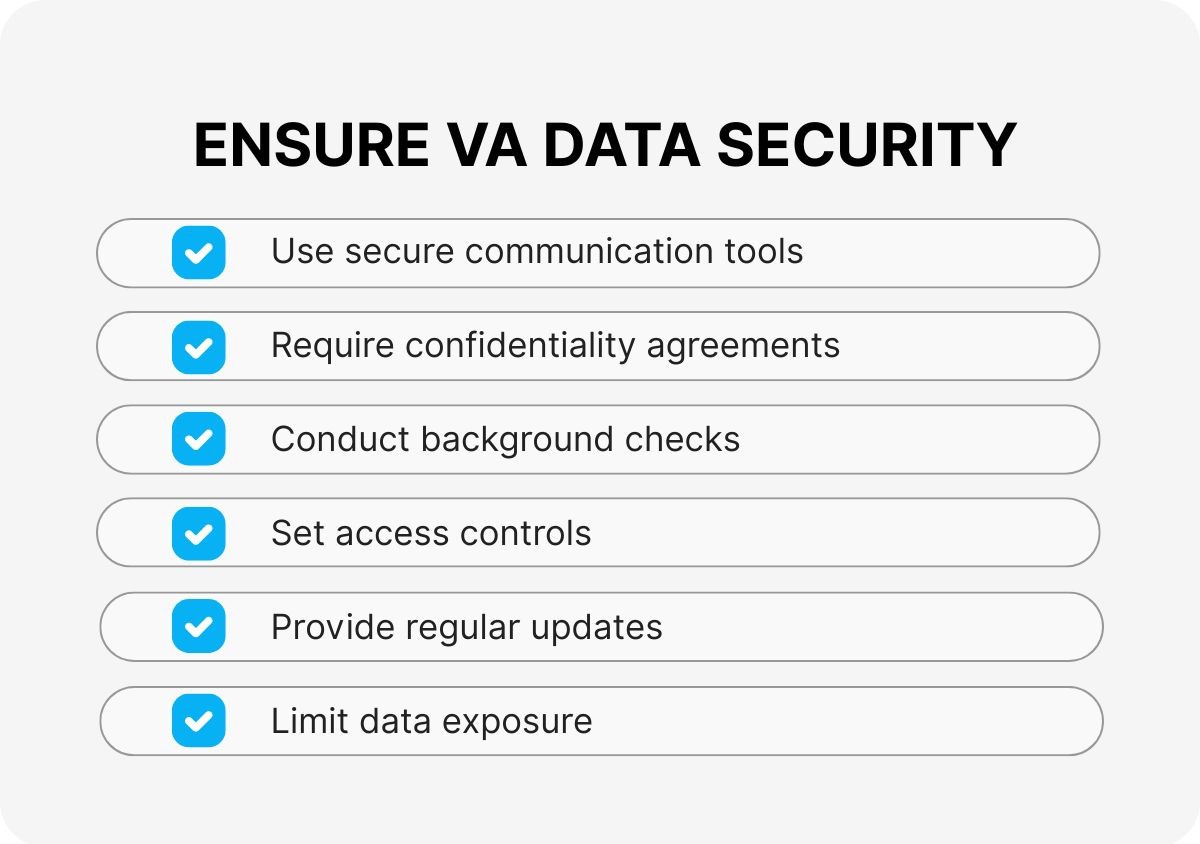
Task: Uncheck the 'Require confidentiality agreements' checkbox
Action: pos(198,346)
